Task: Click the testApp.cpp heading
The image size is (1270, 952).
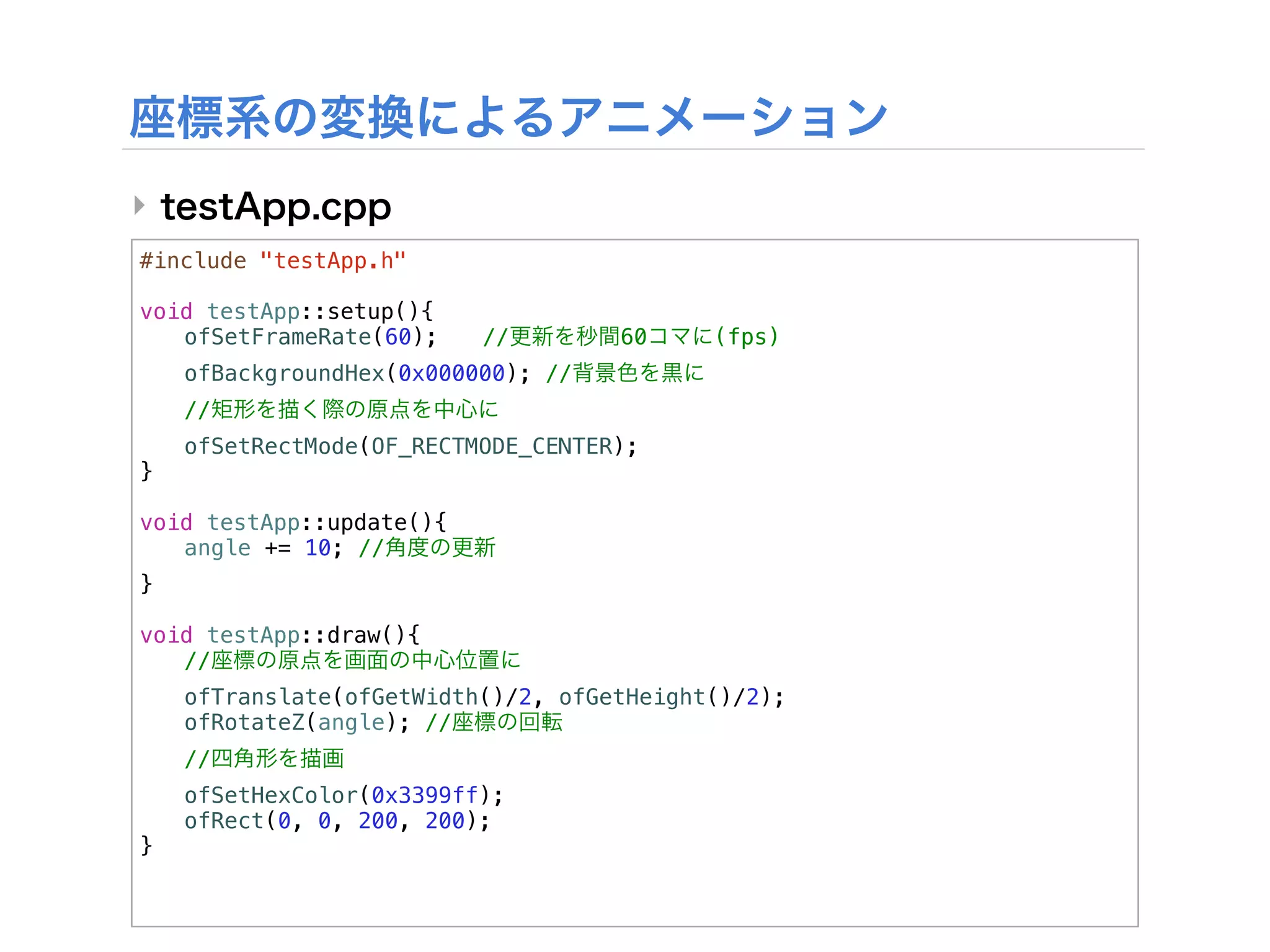Action: pos(276,208)
